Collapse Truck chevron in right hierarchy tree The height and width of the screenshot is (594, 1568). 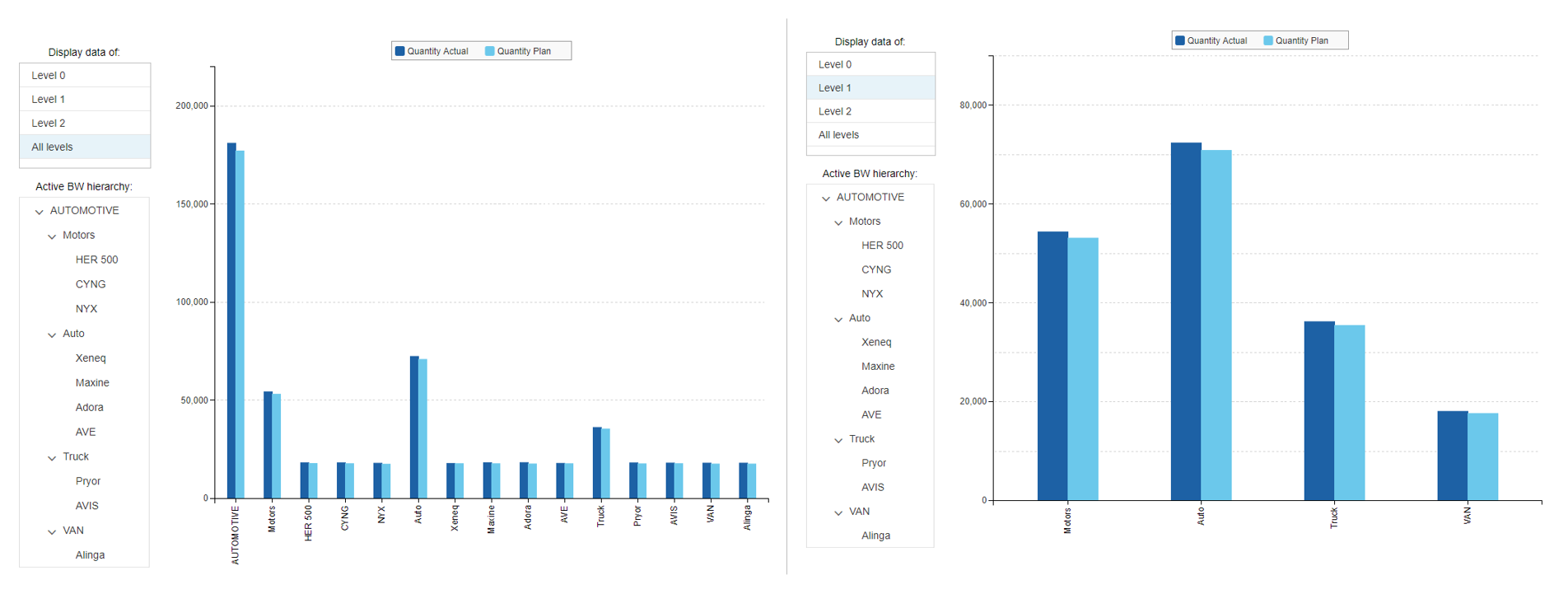point(838,440)
